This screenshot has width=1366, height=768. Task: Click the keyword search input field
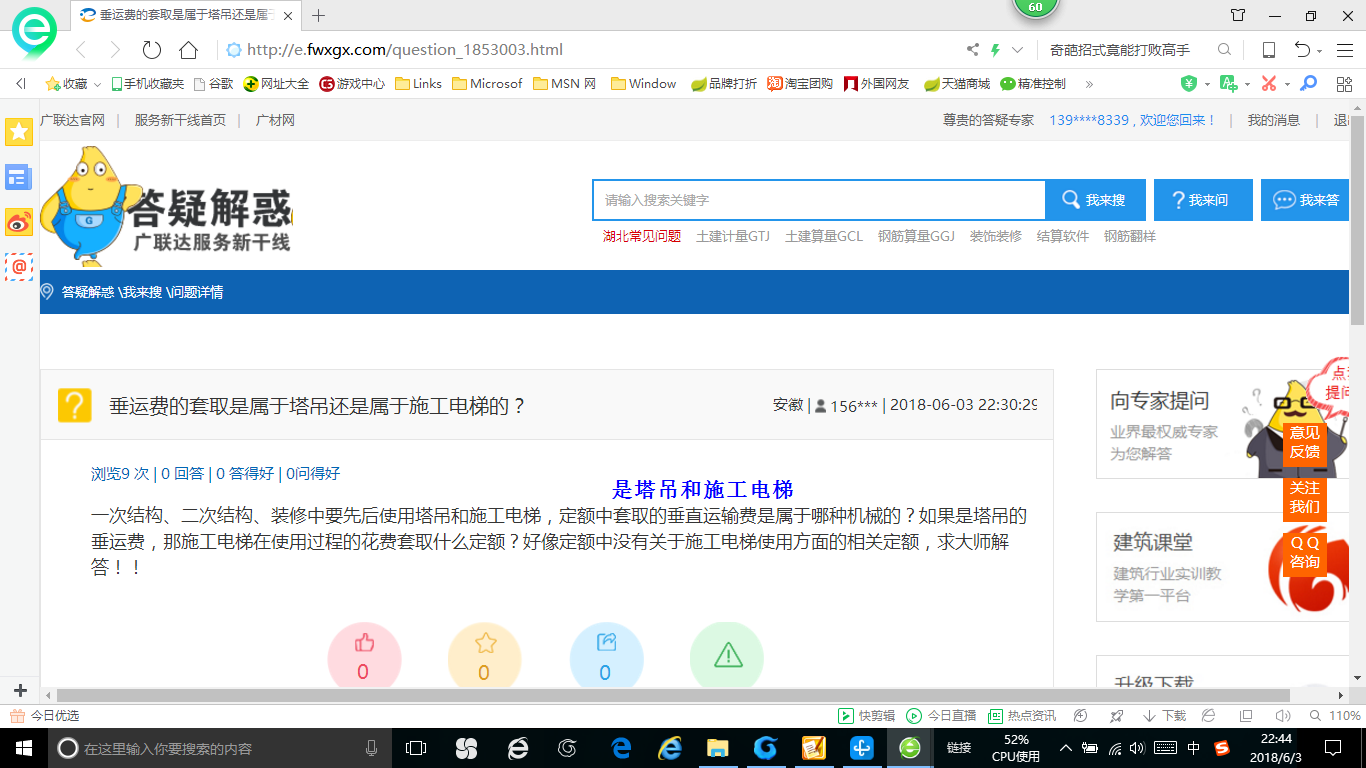pyautogui.click(x=819, y=200)
